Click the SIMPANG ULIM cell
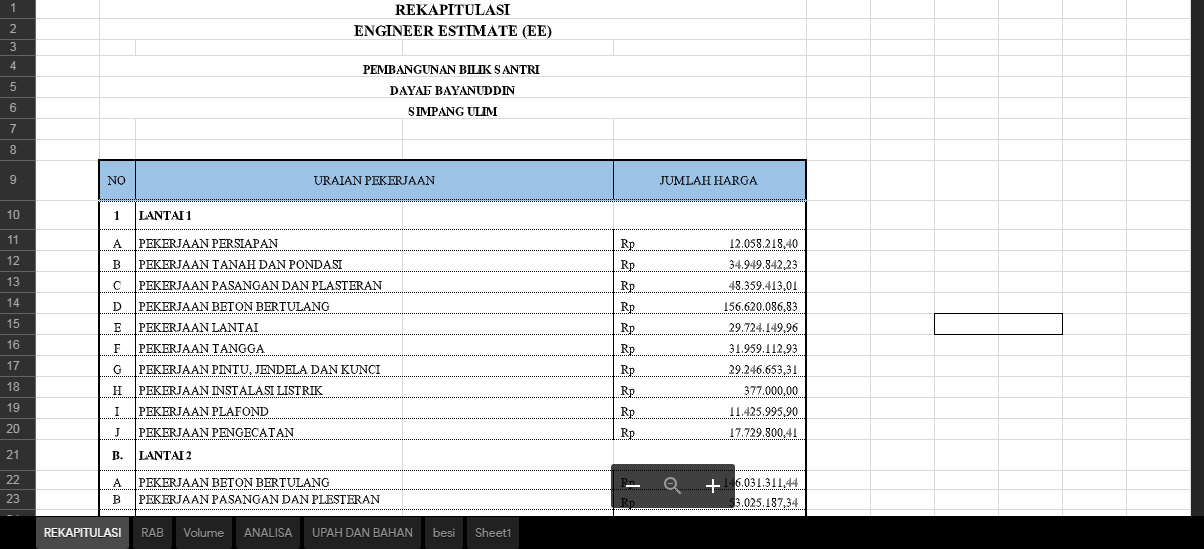Screen dimensions: 1204x549 click(x=452, y=112)
